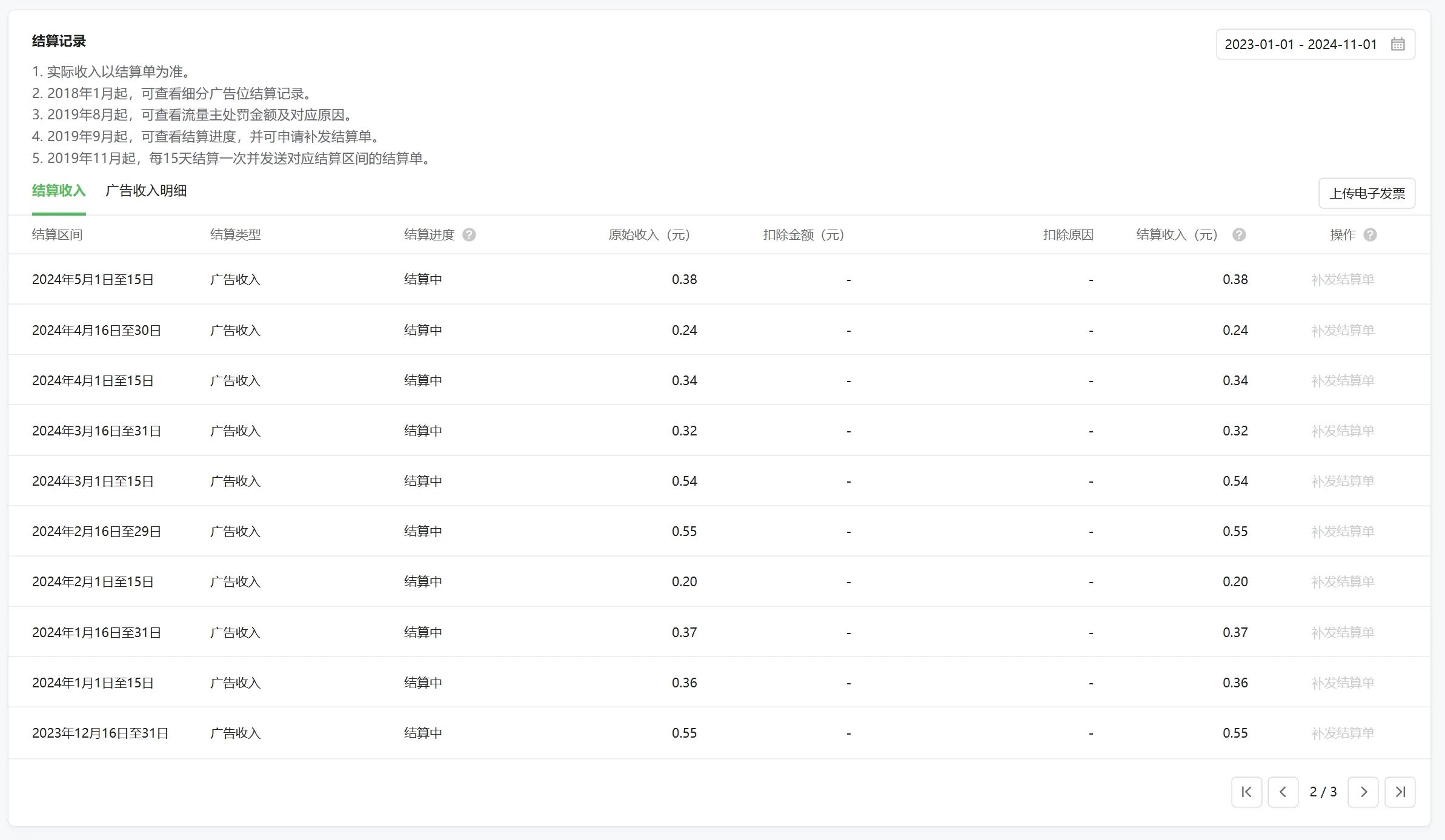Viewport: 1445px width, 840px height.
Task: Click help icon next to 结算进度
Action: point(469,235)
